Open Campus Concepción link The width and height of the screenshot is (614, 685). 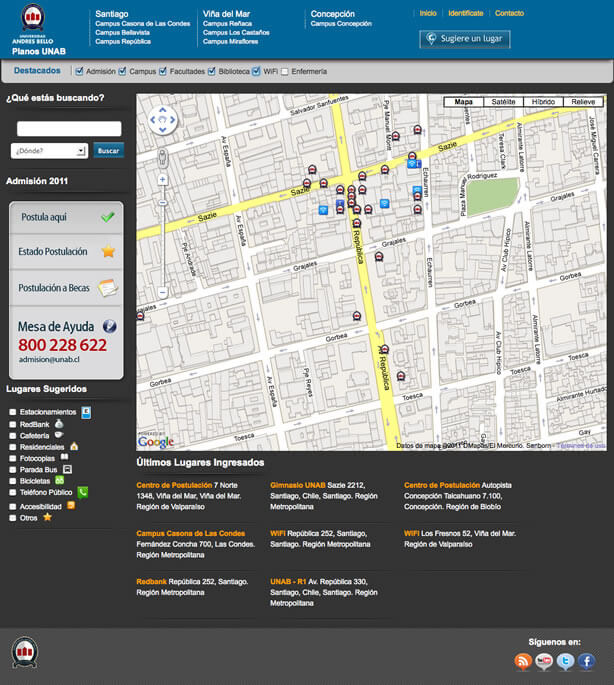coord(341,24)
